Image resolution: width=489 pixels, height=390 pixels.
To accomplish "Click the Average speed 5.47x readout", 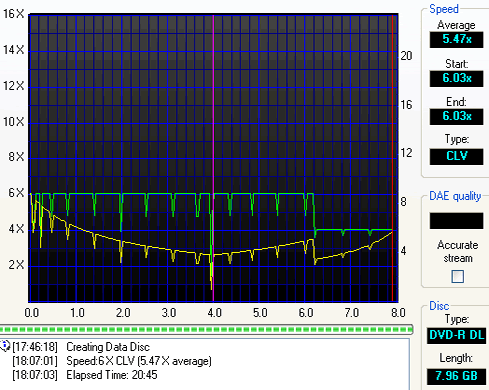I will [456, 39].
